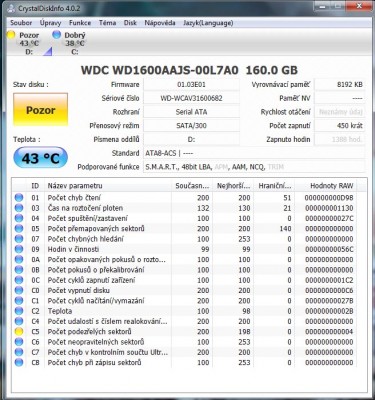Click the yellow Pozor disk D: status icon
This screenshot has width=375, height=400.
tap(11, 35)
